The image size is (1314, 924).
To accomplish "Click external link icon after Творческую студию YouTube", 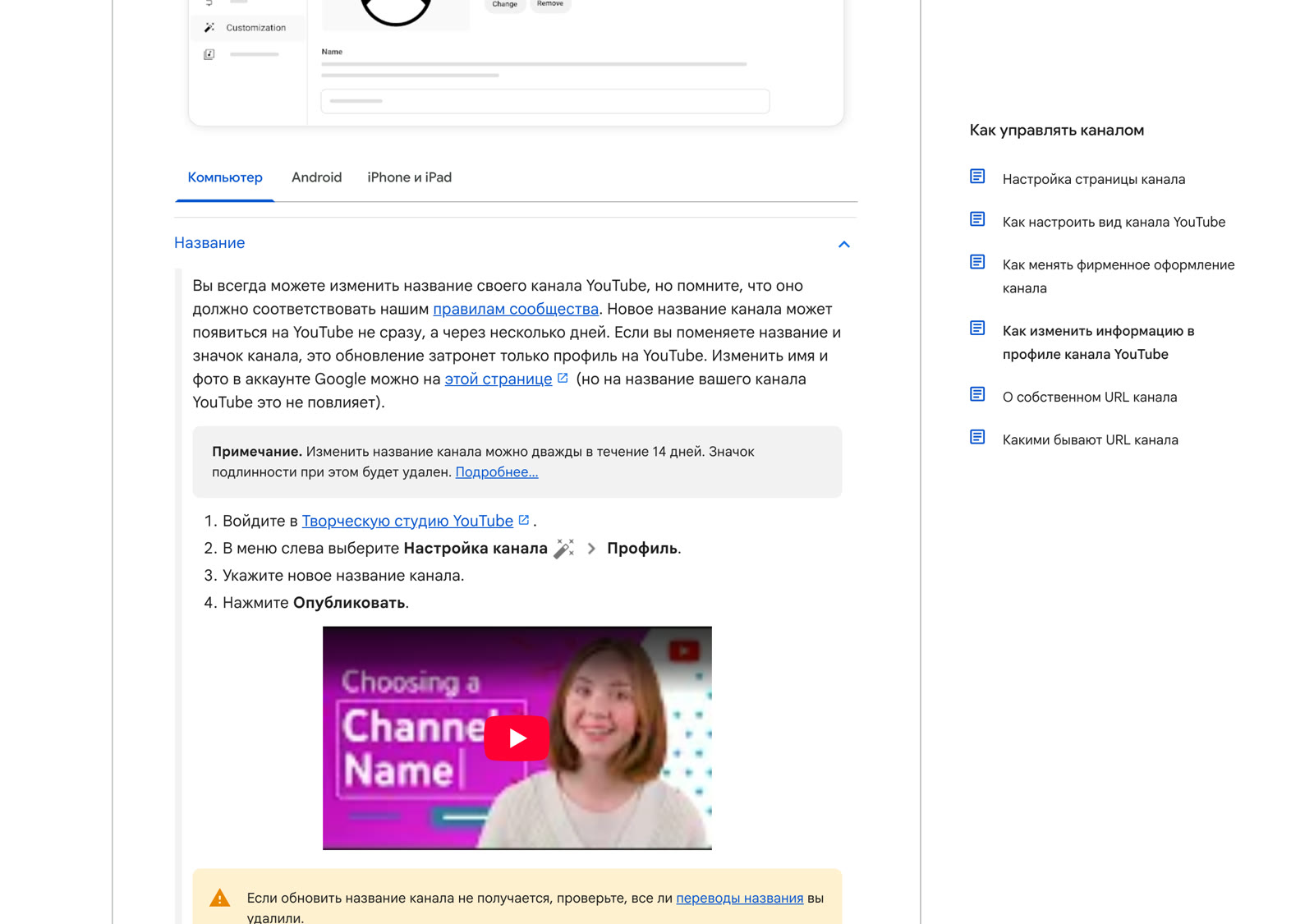I will point(524,520).
